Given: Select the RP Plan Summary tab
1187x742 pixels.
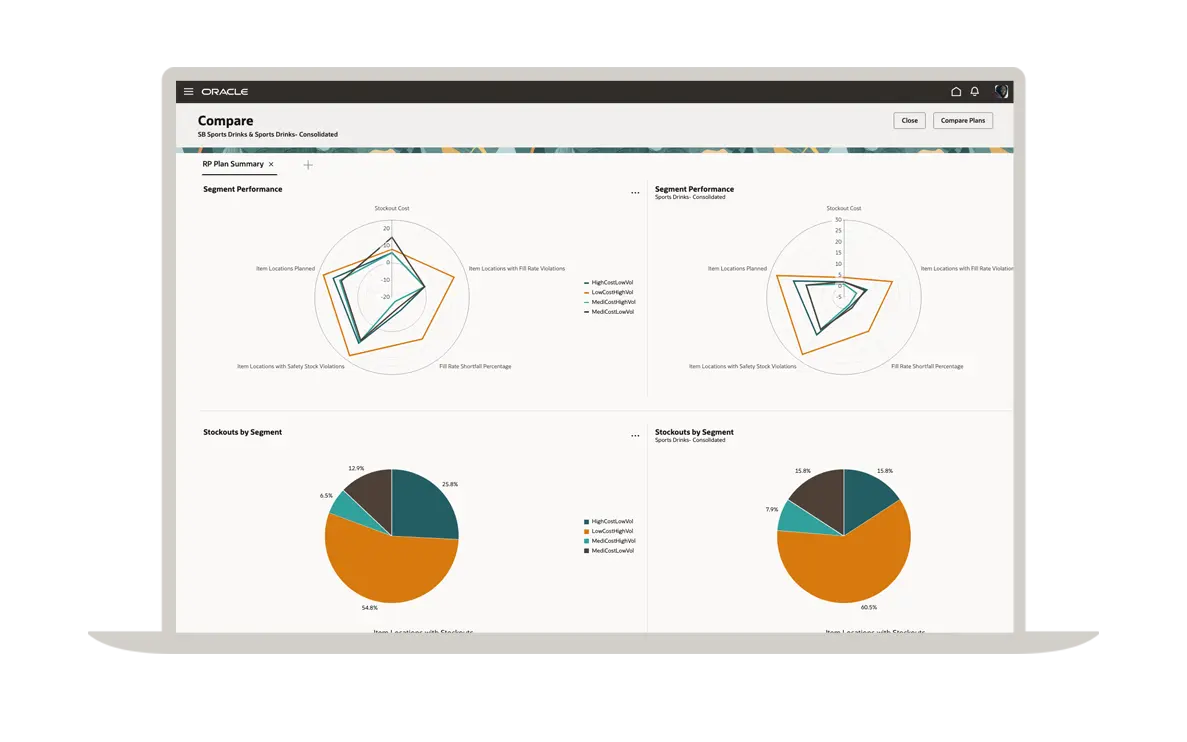Looking at the screenshot, I should pos(232,164).
